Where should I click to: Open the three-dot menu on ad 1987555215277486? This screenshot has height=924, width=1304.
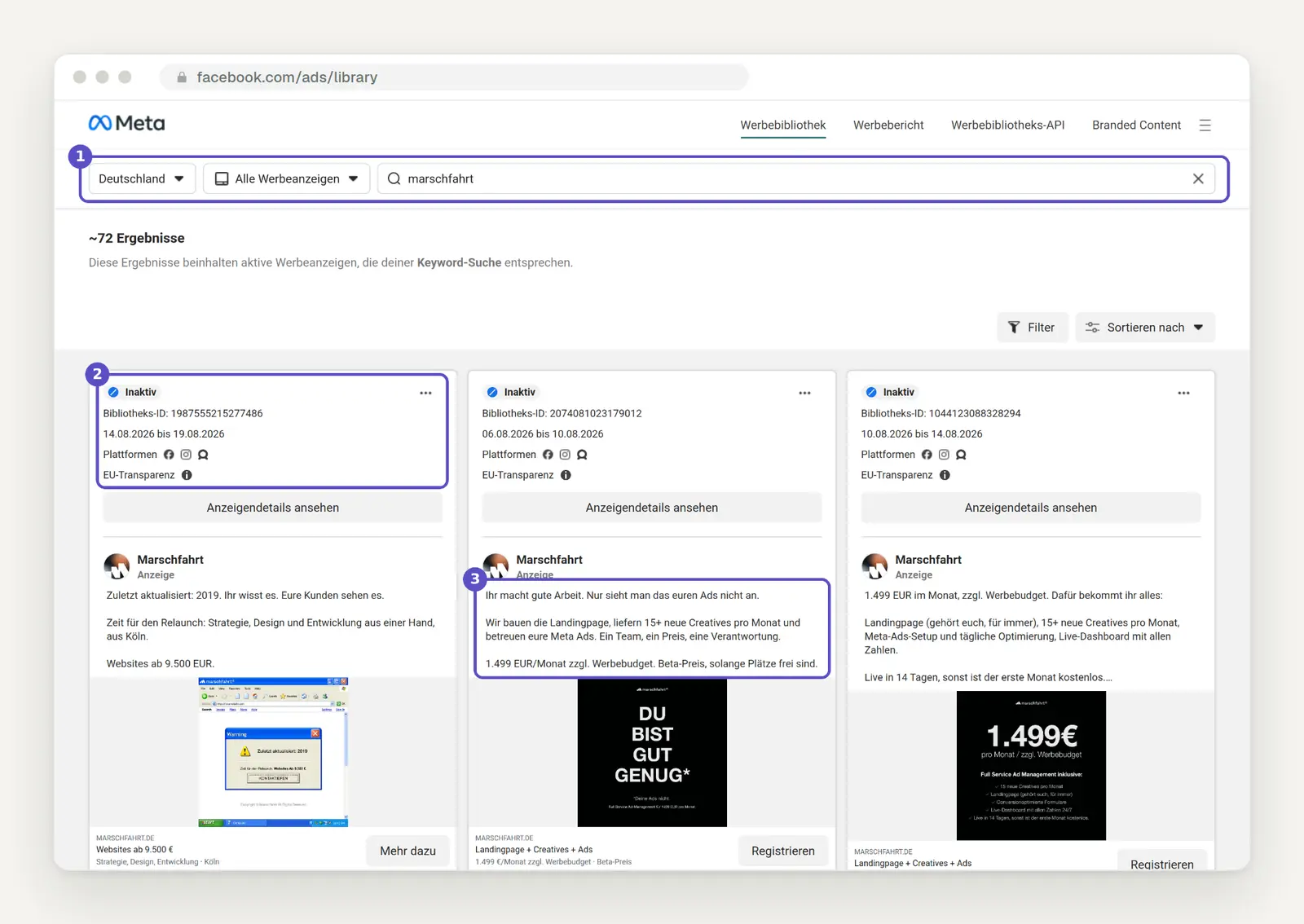[425, 393]
